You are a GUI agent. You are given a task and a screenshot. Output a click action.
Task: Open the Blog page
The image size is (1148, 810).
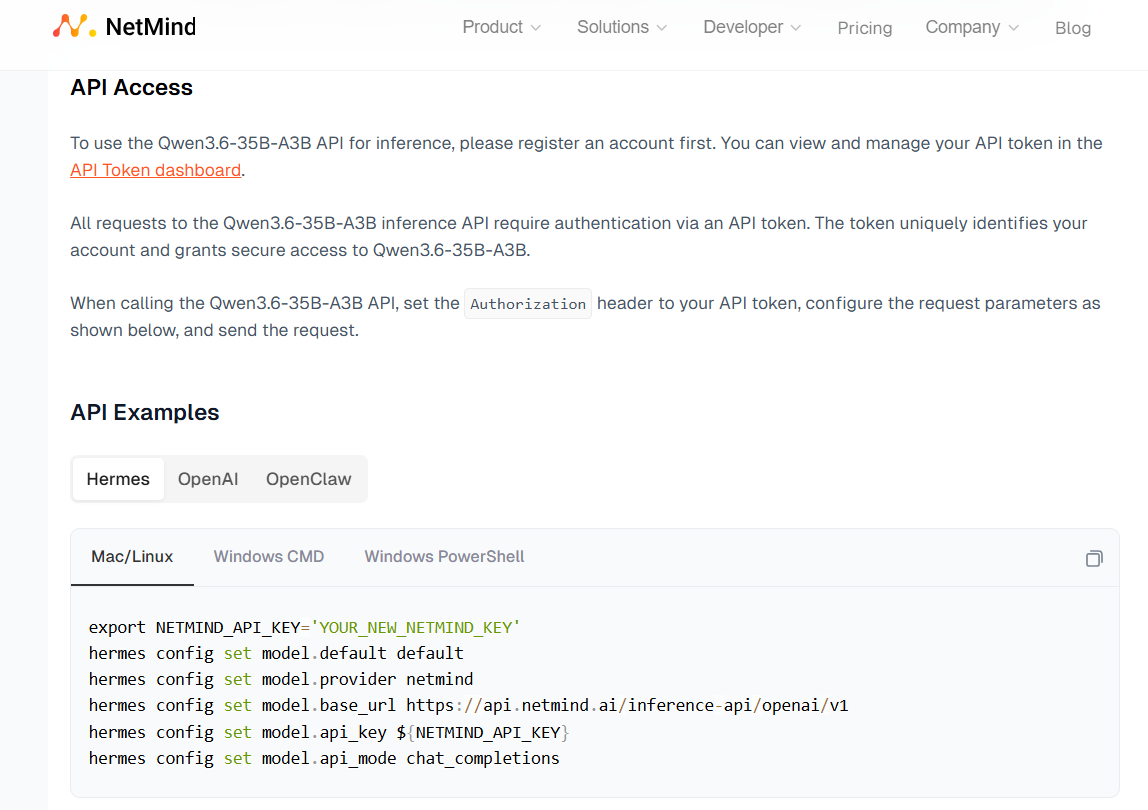click(1073, 28)
